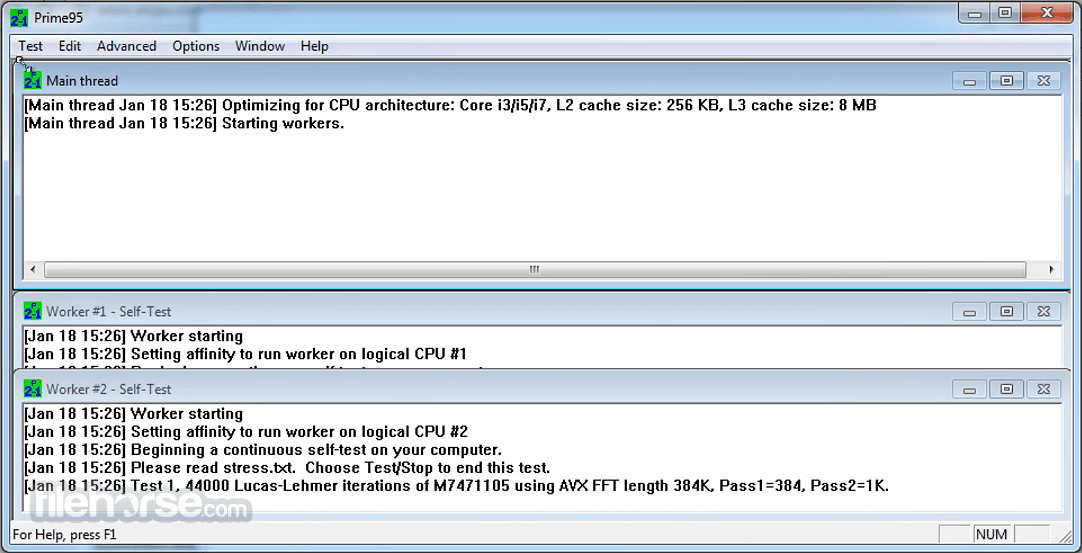Maximize the Worker #2 window
The height and width of the screenshot is (553, 1082).
1006,389
